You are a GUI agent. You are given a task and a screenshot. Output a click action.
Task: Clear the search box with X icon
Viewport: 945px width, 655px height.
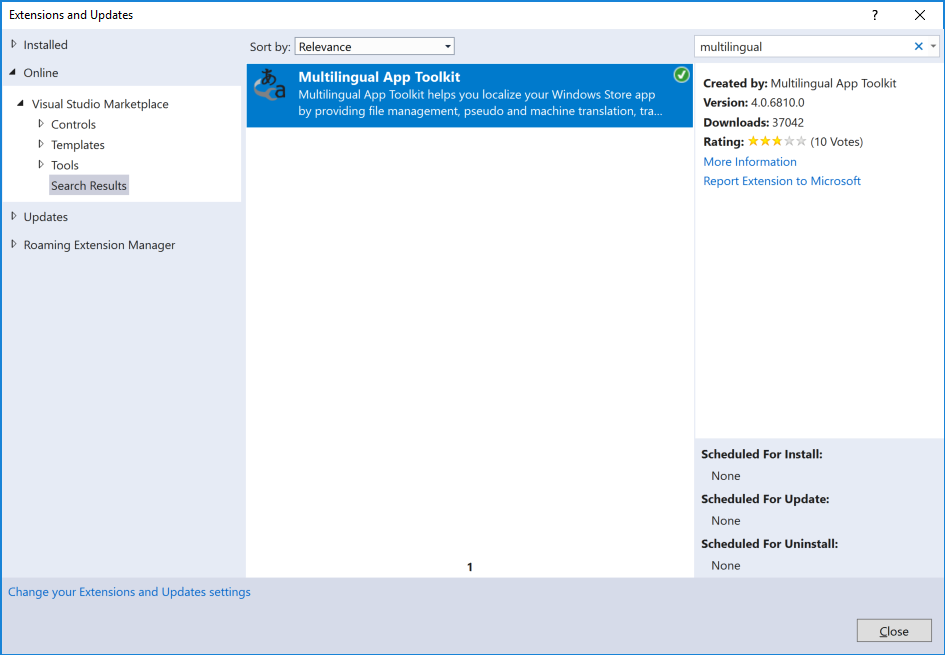point(918,47)
